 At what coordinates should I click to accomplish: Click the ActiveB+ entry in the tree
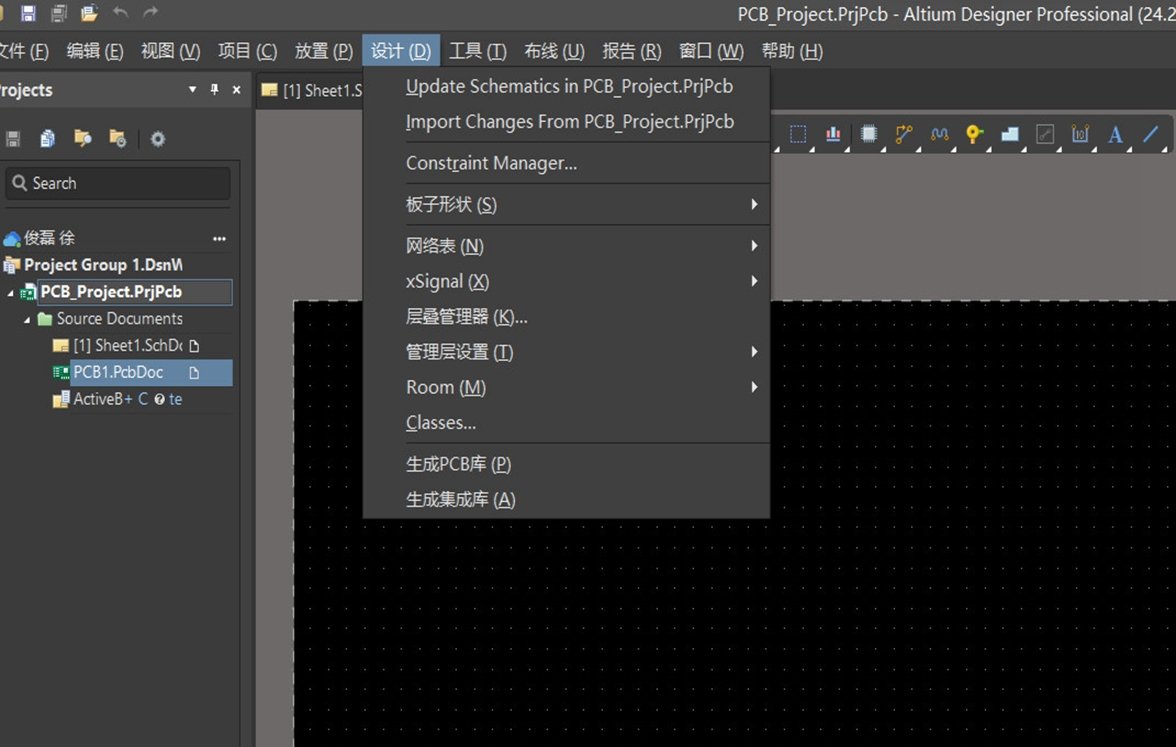tap(102, 399)
